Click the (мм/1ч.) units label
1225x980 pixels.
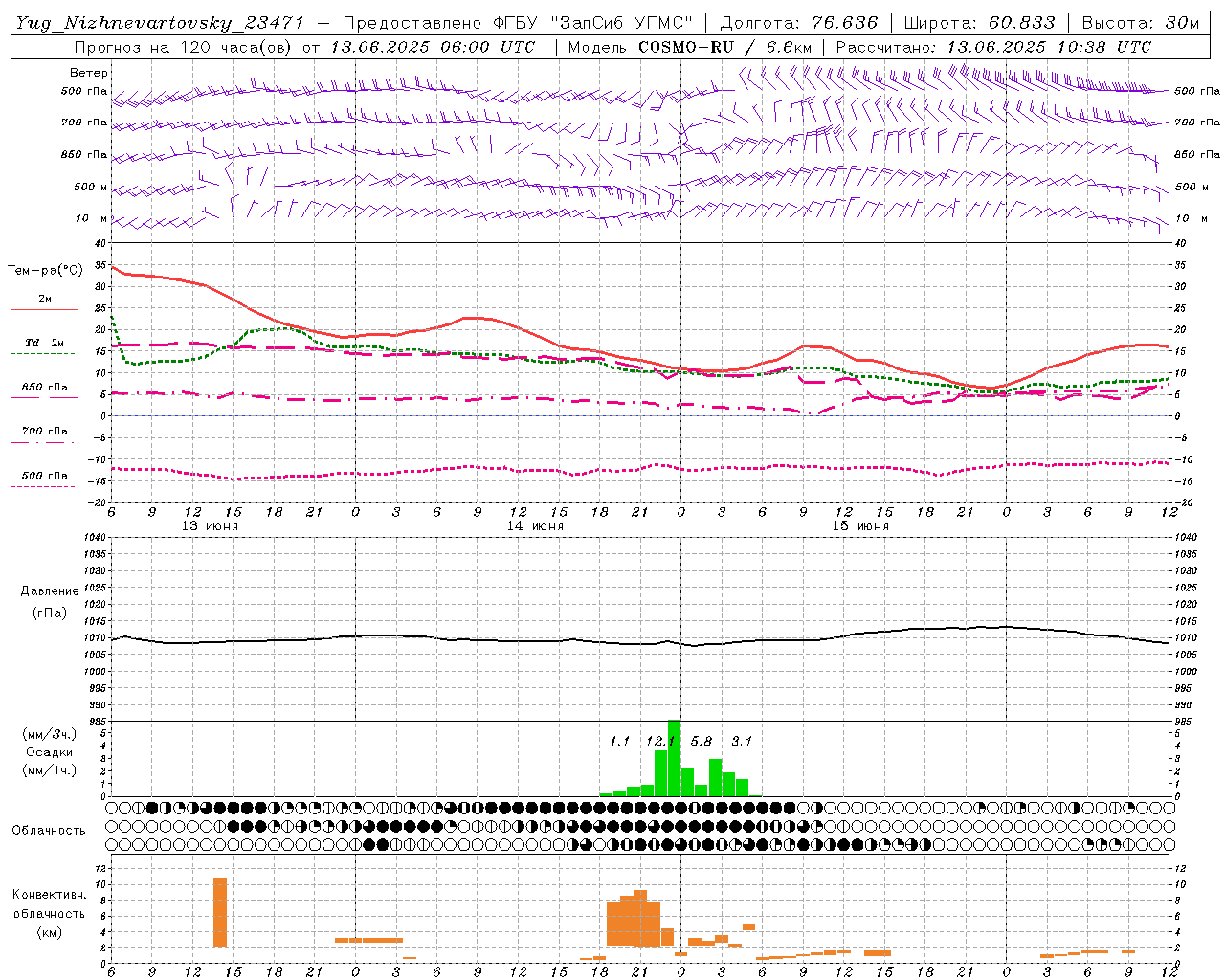point(49,770)
